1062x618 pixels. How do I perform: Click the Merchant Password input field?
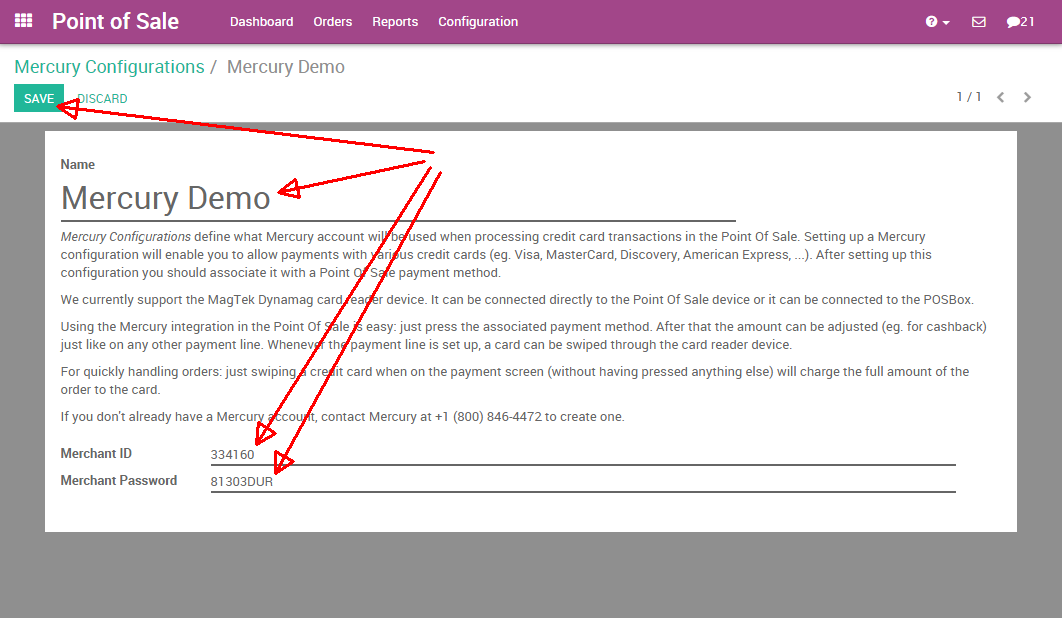583,482
